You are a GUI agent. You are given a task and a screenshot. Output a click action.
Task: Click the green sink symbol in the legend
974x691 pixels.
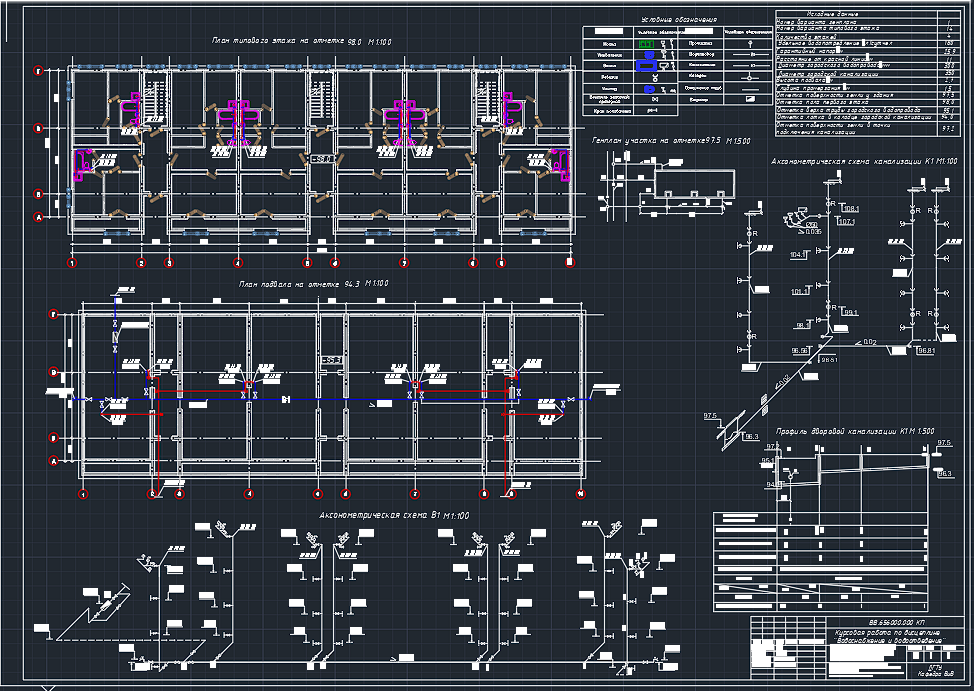point(645,45)
